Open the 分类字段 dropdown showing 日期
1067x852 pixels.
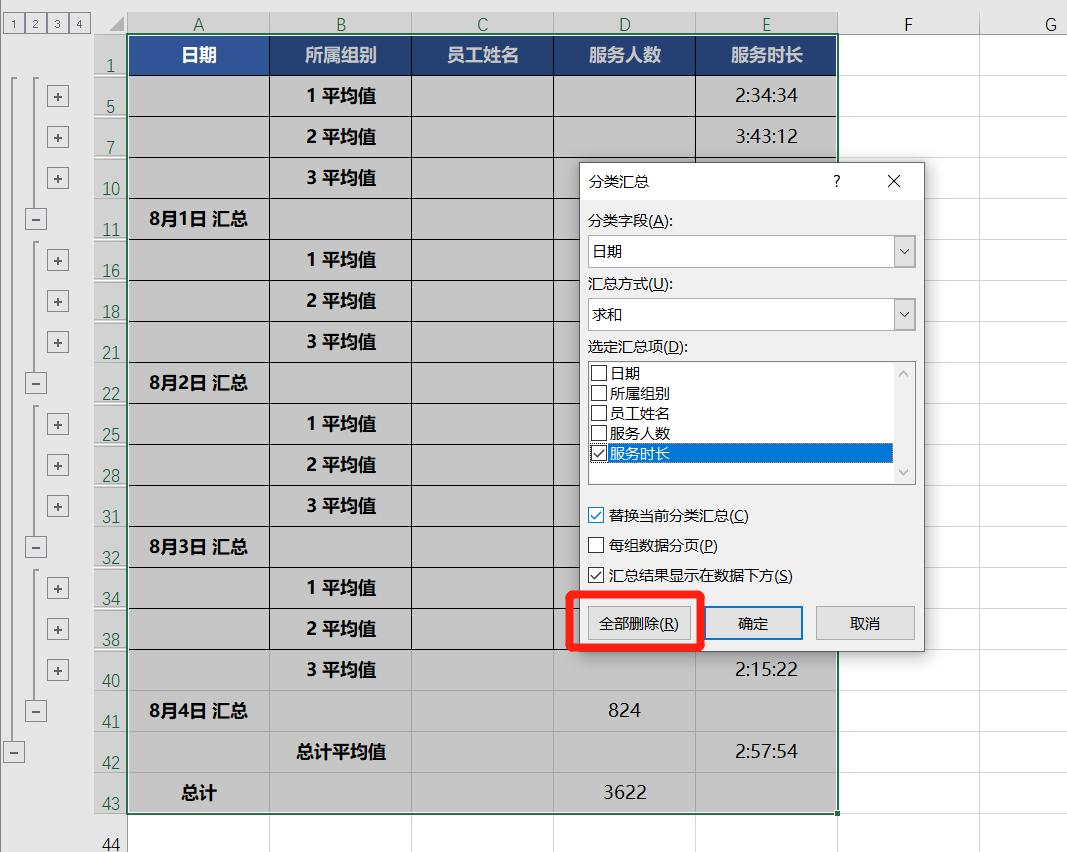click(x=904, y=251)
